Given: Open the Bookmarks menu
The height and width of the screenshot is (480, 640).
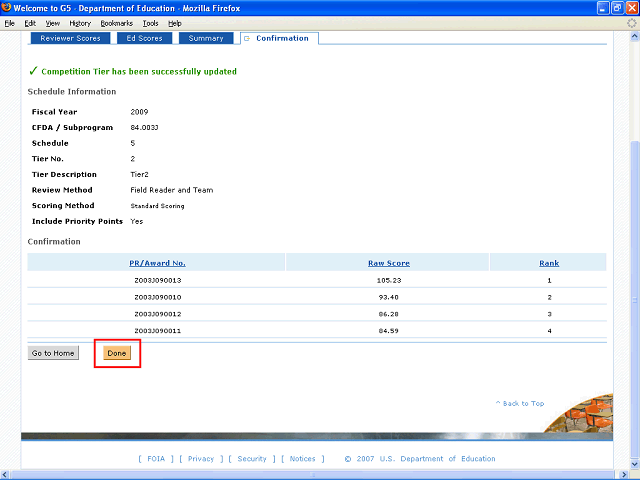Looking at the screenshot, I should point(117,23).
